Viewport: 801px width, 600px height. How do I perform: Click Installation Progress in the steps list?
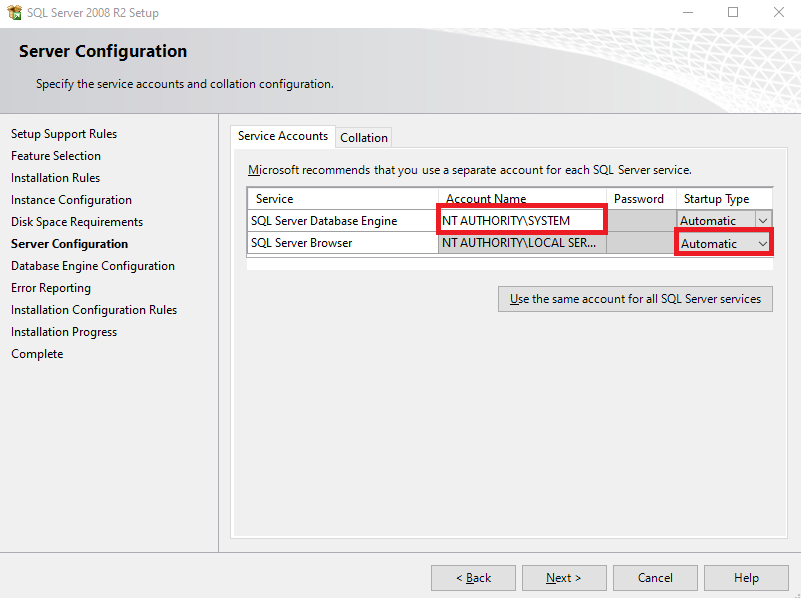64,332
